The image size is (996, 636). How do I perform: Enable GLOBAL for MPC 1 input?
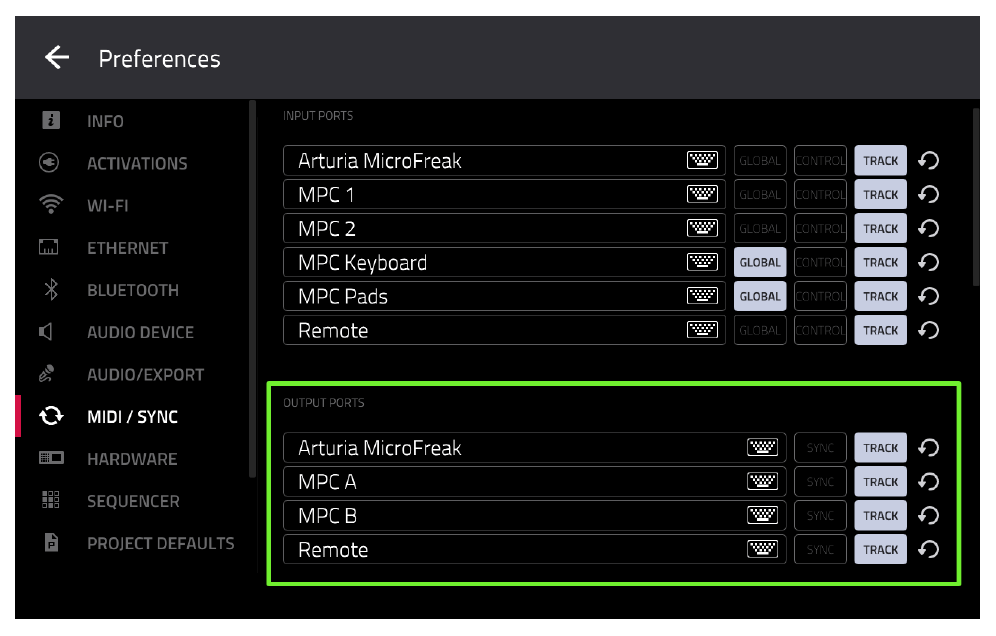click(x=760, y=194)
